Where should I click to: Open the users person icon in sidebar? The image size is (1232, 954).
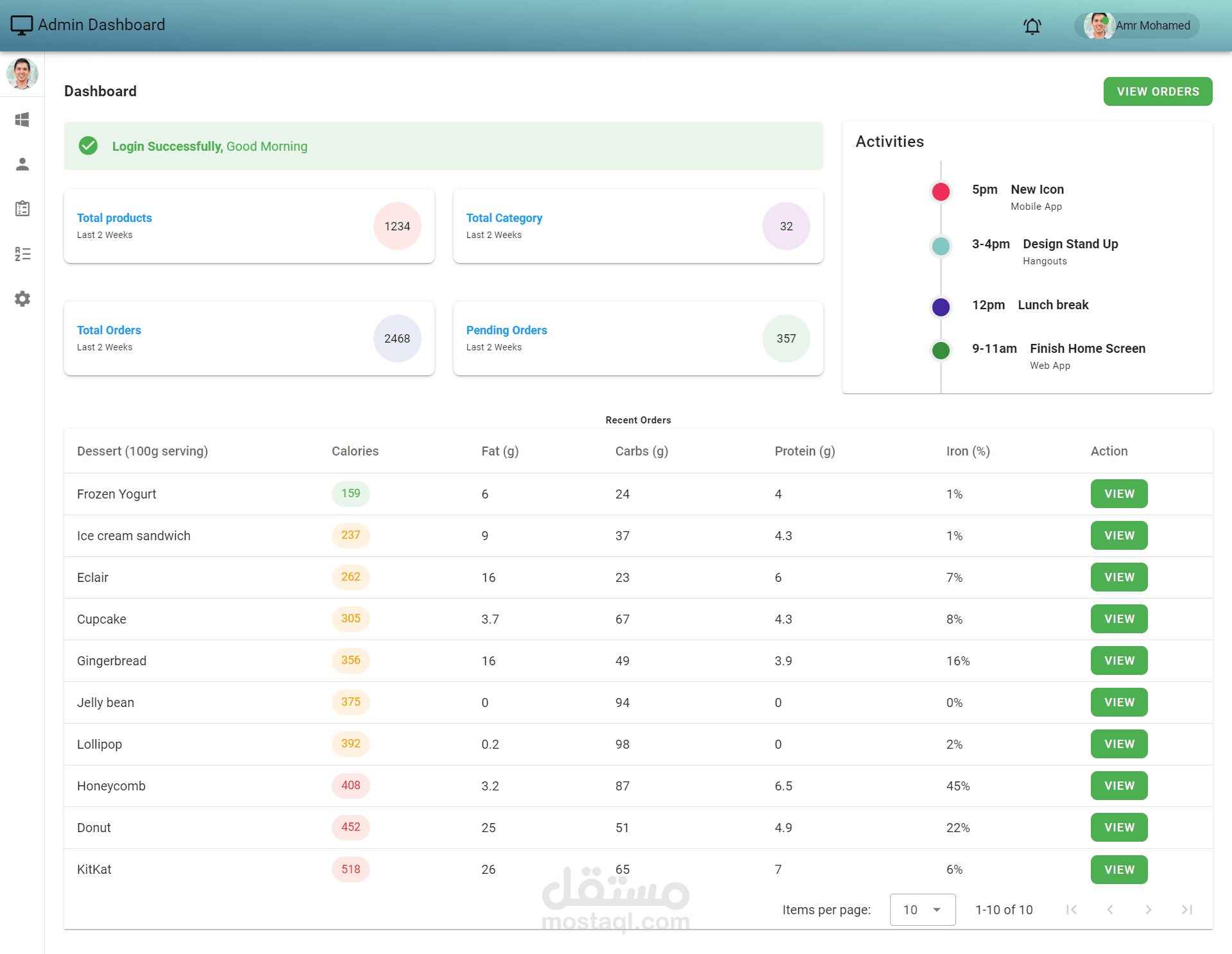pyautogui.click(x=22, y=164)
